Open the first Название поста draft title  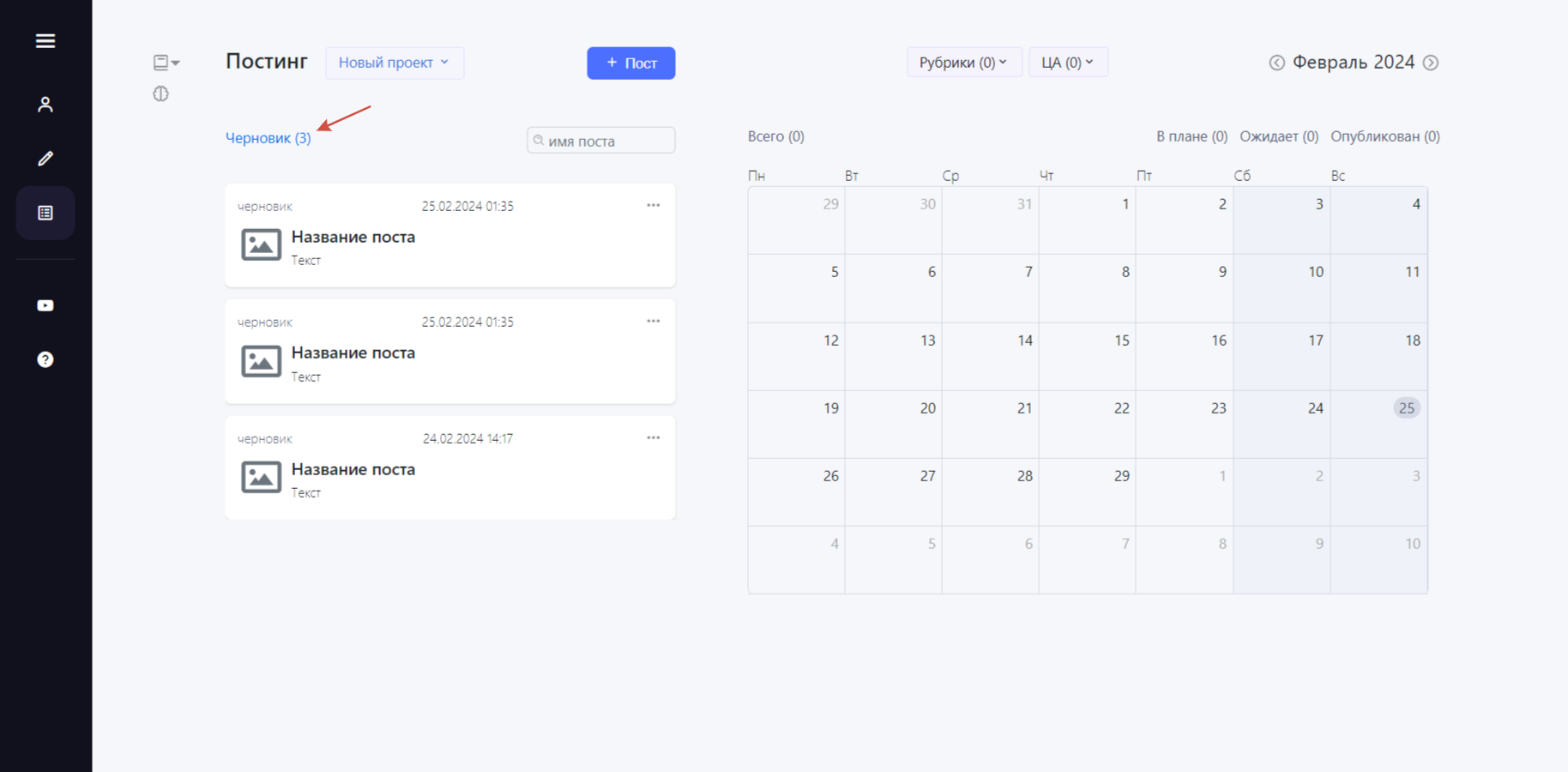coord(353,237)
